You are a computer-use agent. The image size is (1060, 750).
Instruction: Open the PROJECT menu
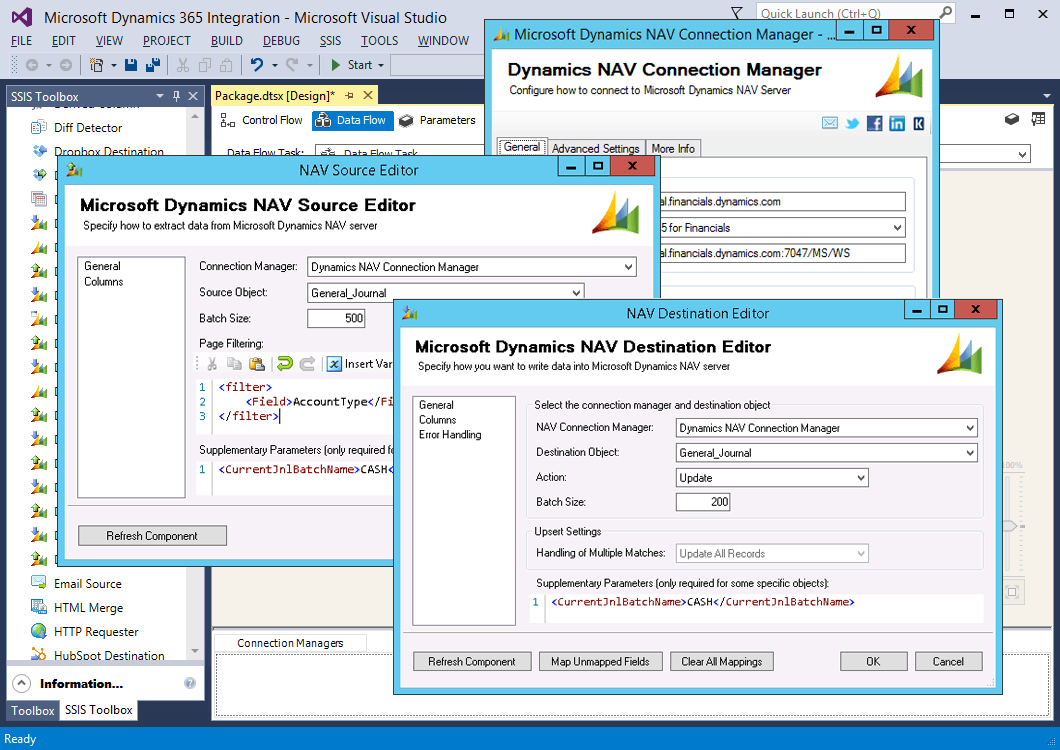[166, 41]
